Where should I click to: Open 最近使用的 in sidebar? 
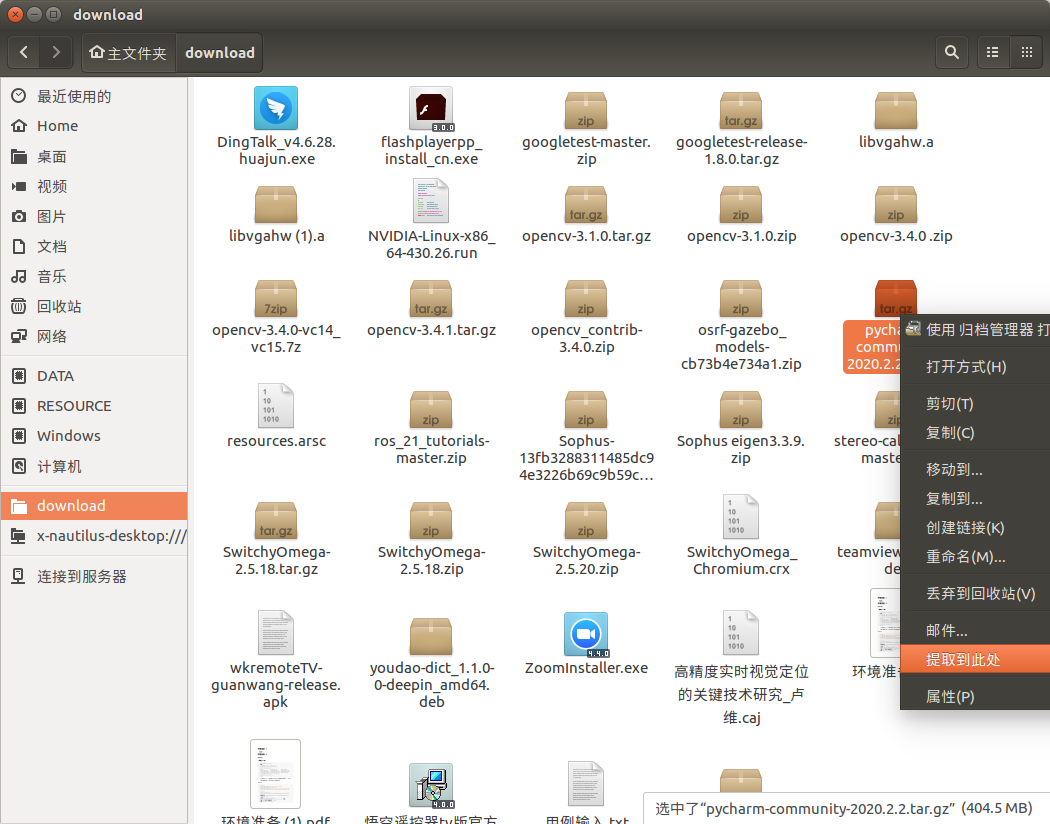[94, 96]
